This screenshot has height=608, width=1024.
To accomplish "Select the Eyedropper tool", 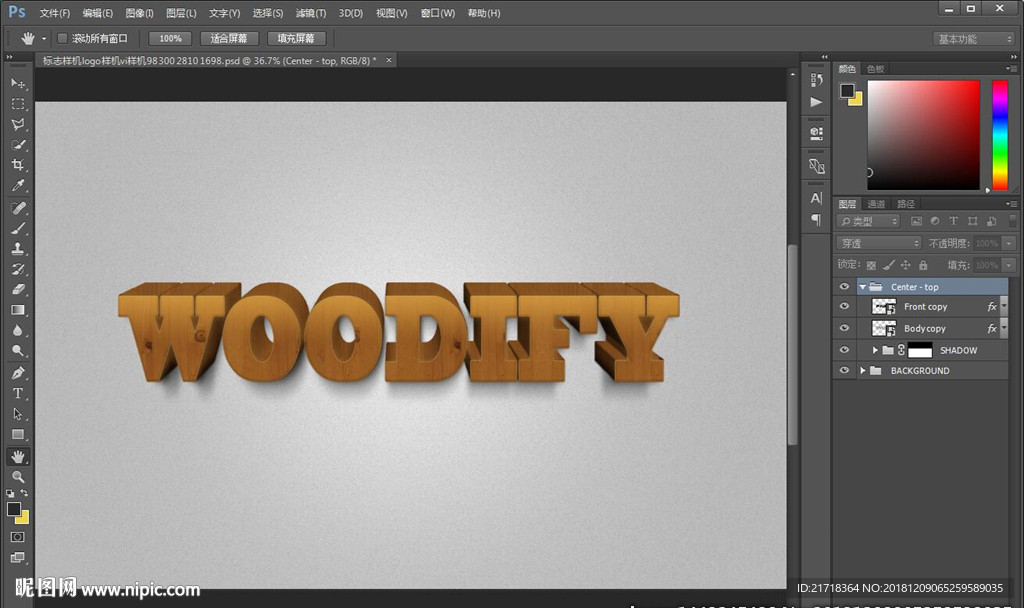I will [x=18, y=185].
